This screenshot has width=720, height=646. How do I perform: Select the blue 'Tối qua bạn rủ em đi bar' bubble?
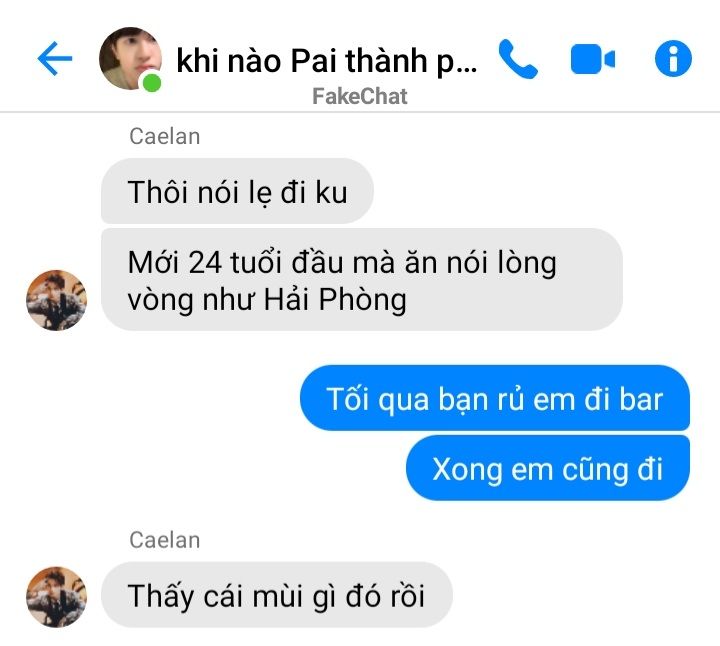tap(495, 398)
